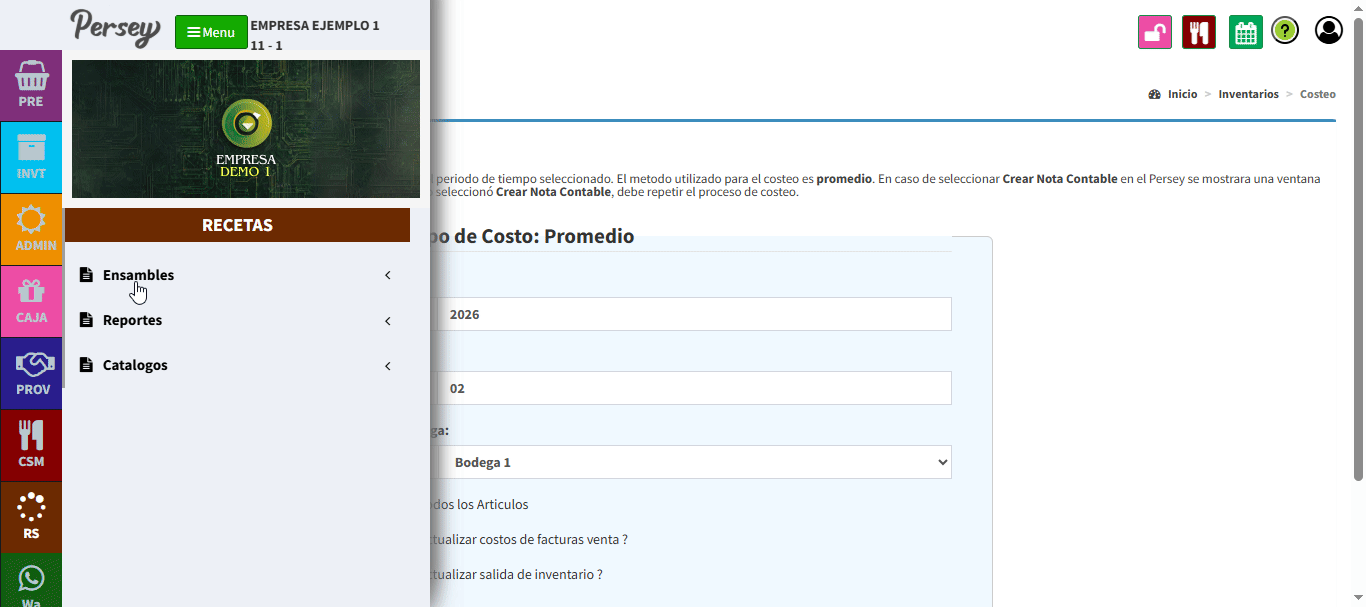Open the user profile avatar
The width and height of the screenshot is (1366, 607).
[1328, 31]
